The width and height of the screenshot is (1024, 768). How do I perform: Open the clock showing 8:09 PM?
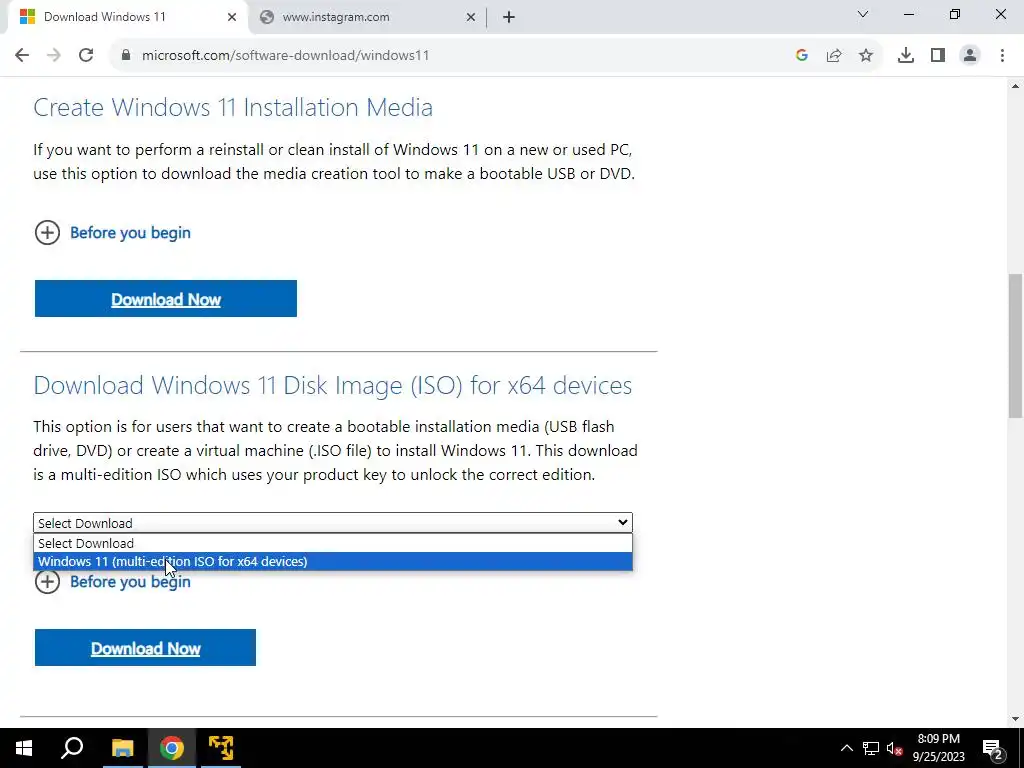tap(938, 748)
